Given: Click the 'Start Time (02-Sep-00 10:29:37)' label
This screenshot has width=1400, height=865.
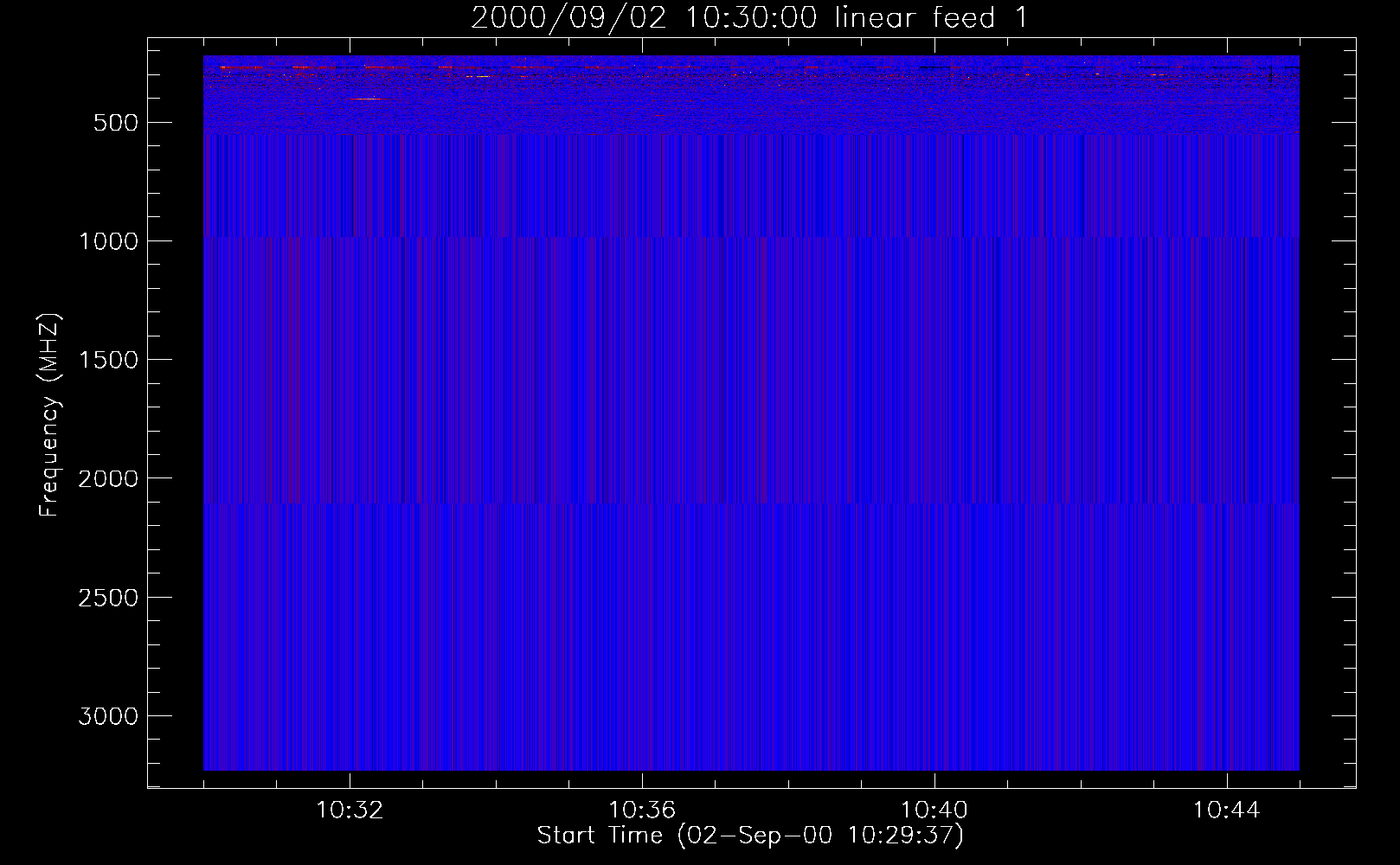Looking at the screenshot, I should (x=750, y=836).
